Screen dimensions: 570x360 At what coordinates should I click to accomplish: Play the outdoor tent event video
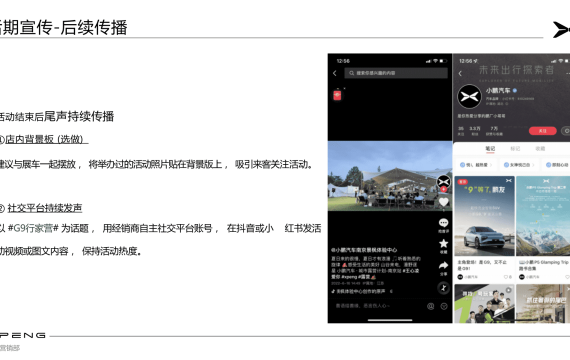click(x=390, y=176)
